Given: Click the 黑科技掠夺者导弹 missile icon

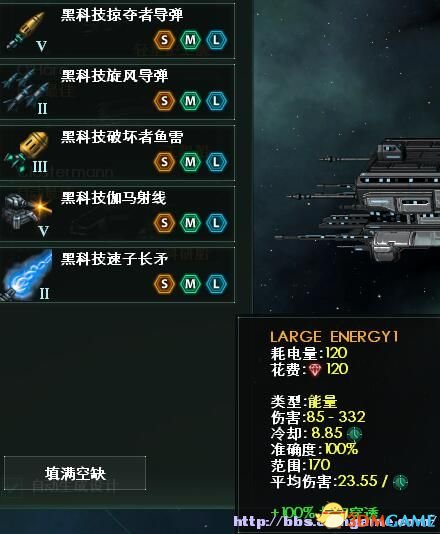Looking at the screenshot, I should [x=27, y=31].
